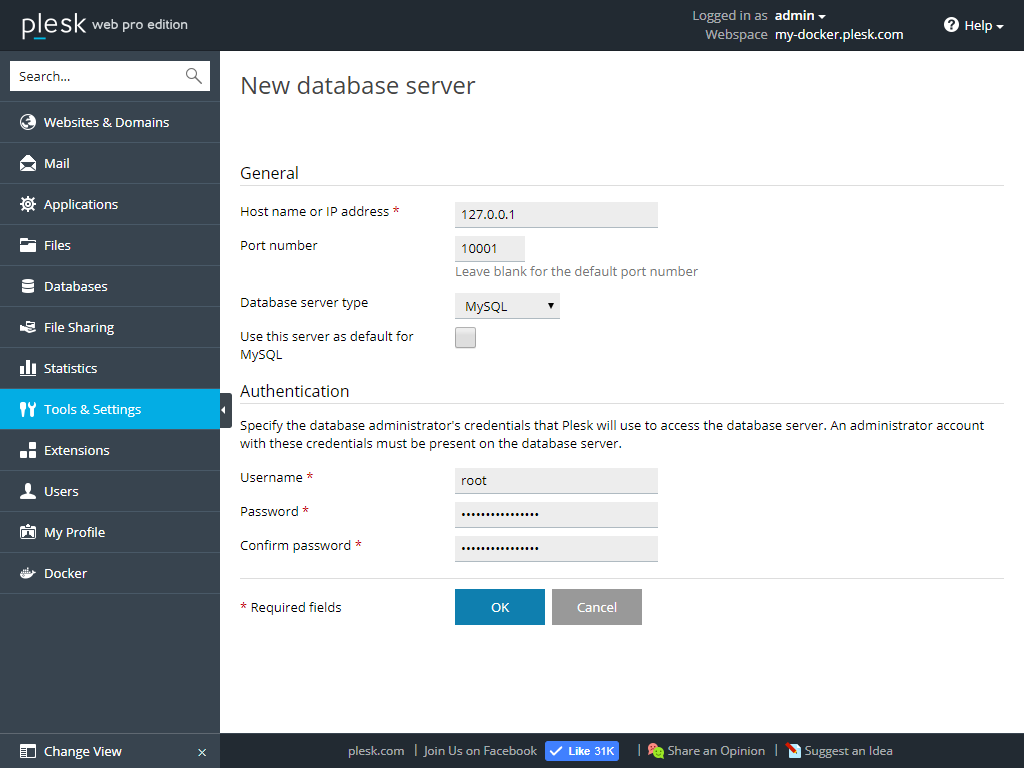Click the Host name or IP address field
1024x768 pixels.
(x=556, y=215)
